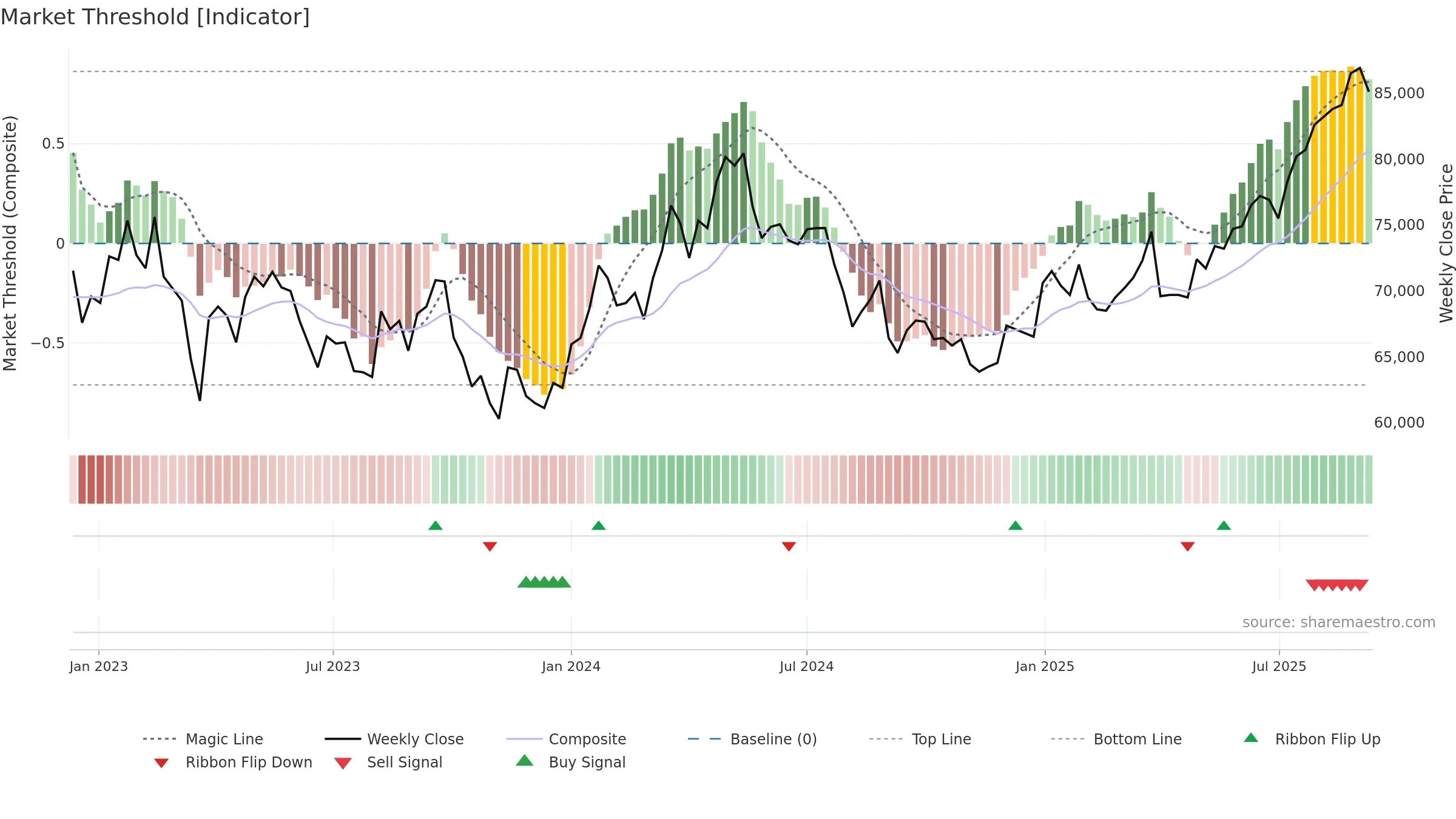The width and height of the screenshot is (1456, 819).
Task: Click the red triangle icon in Sell Signal legend
Action: [343, 763]
